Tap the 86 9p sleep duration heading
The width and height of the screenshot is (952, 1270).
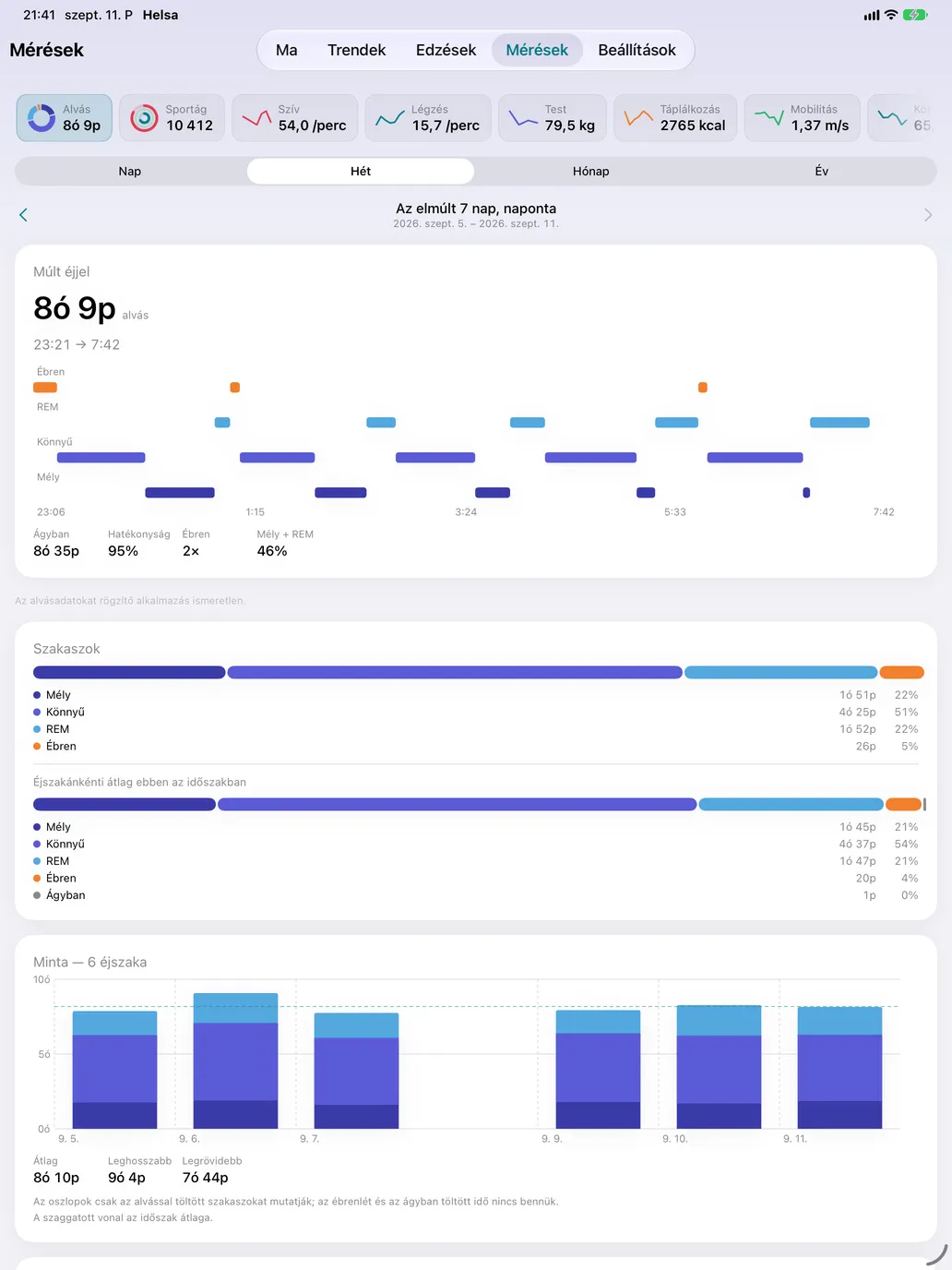click(x=75, y=308)
